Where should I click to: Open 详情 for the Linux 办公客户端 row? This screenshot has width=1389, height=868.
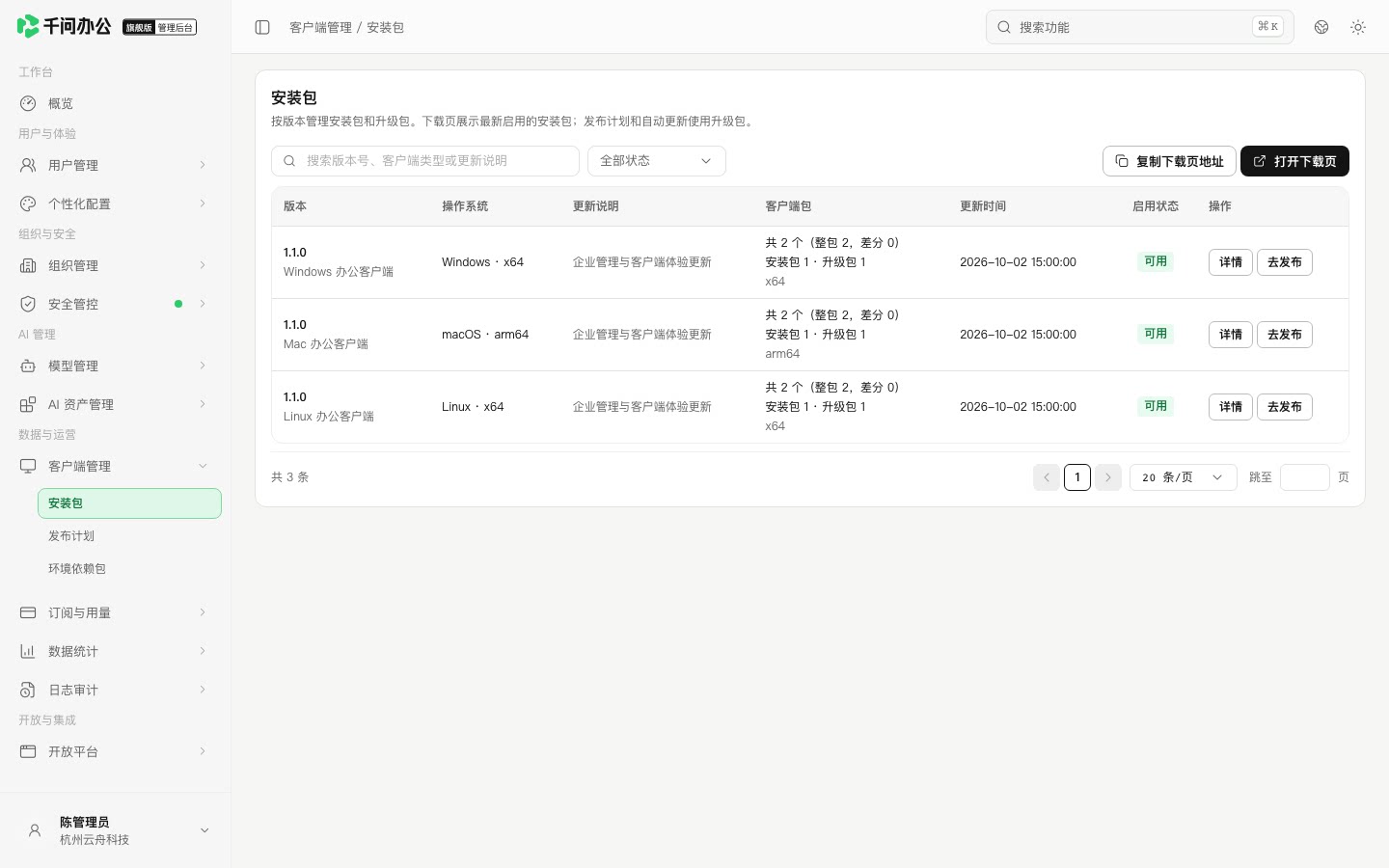pyautogui.click(x=1231, y=407)
